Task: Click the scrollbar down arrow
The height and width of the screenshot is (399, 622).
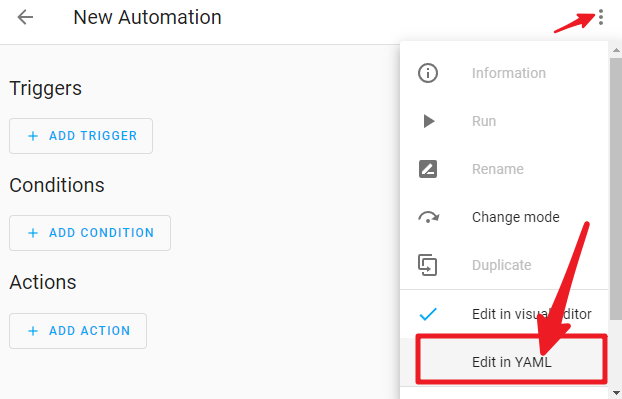Action: click(616, 393)
